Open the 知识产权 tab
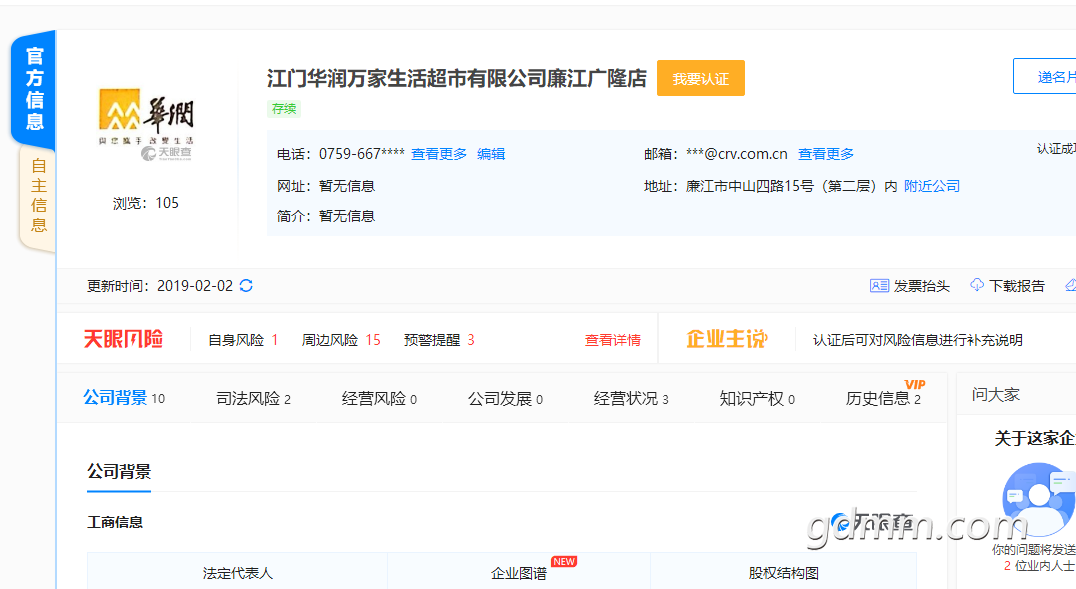 pyautogui.click(x=757, y=398)
